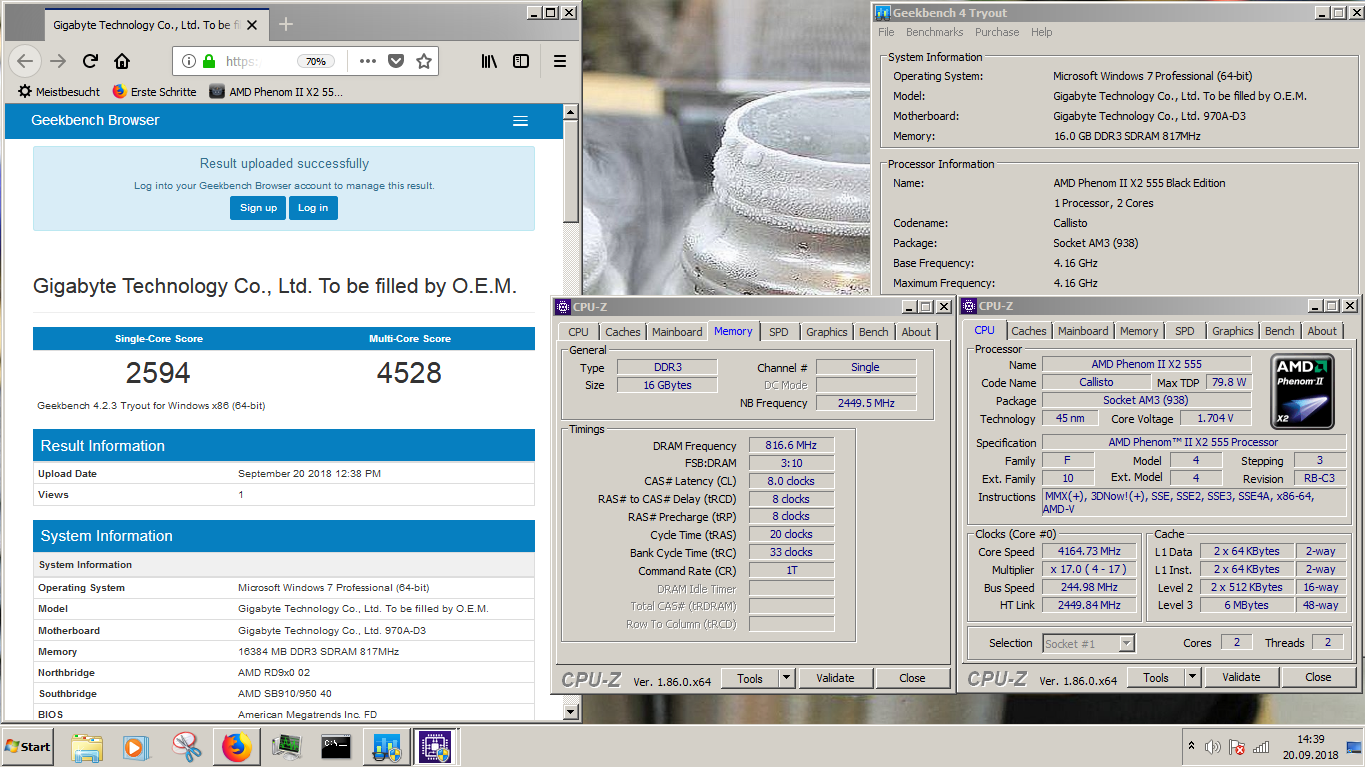The image size is (1365, 767).
Task: Click Tools button in Memory CPU-Z window
Action: click(x=750, y=678)
